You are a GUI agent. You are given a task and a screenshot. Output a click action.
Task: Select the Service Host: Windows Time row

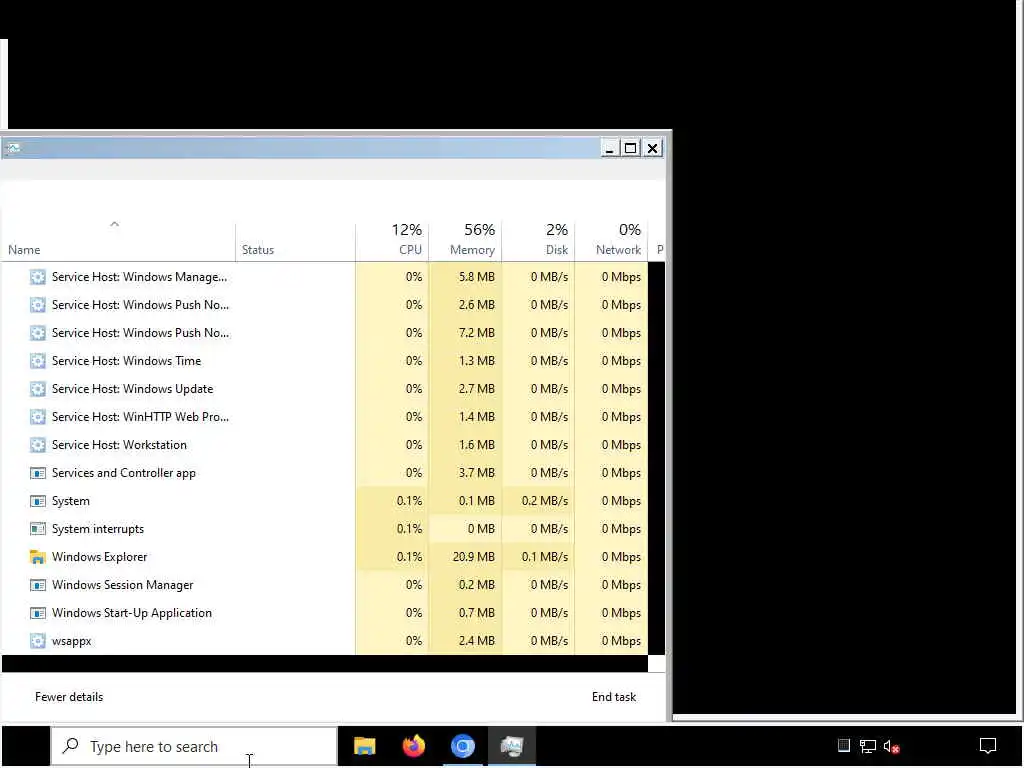325,361
